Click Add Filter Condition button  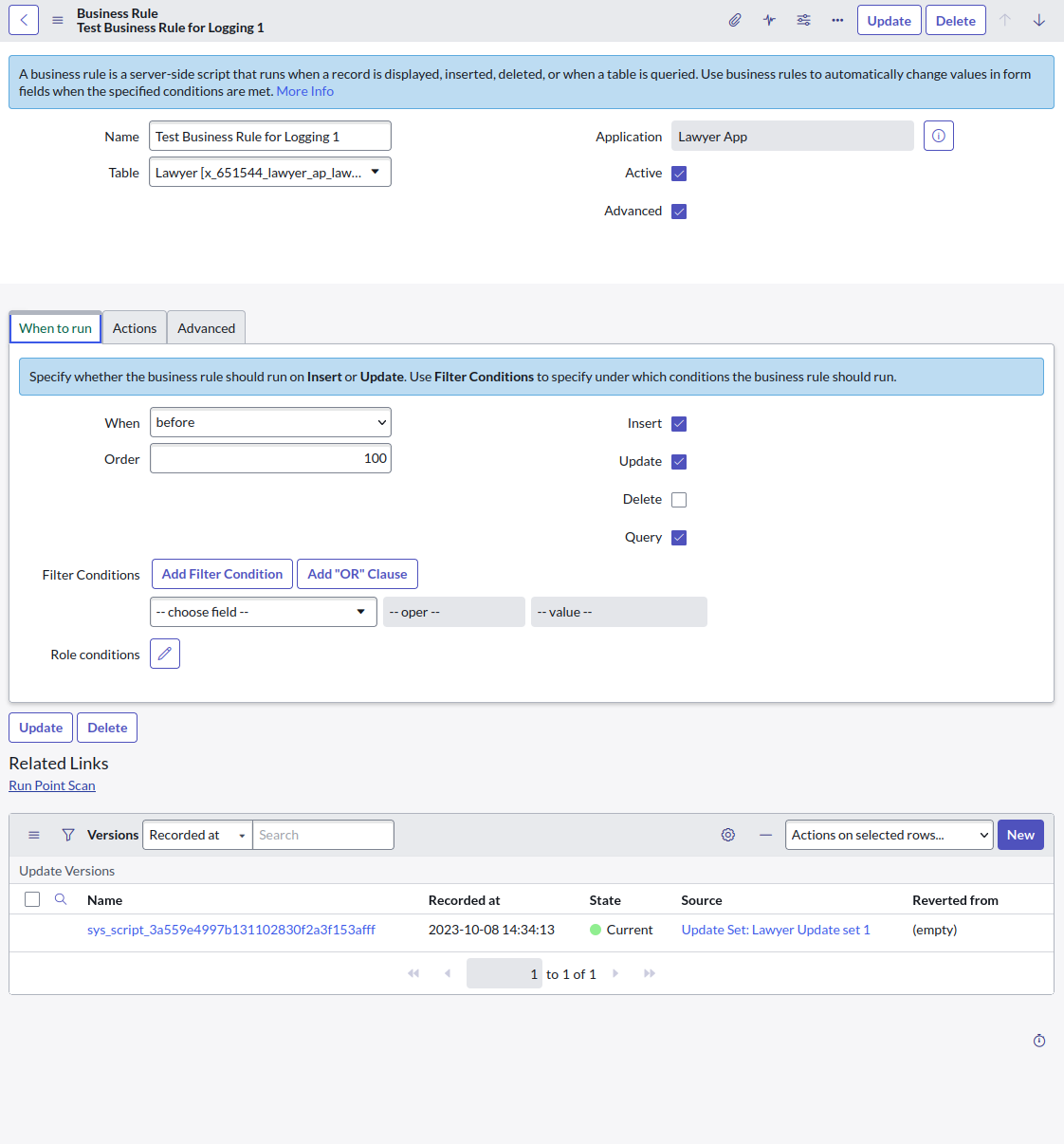click(222, 574)
